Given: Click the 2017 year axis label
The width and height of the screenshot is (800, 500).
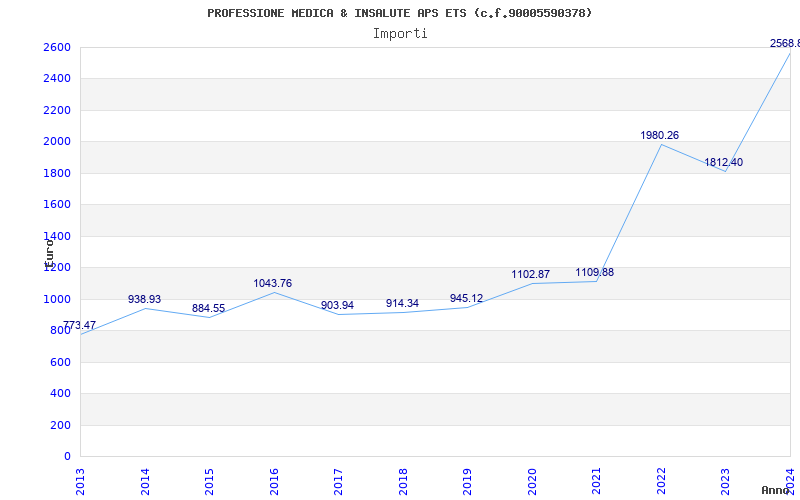Looking at the screenshot, I should pos(338,482).
